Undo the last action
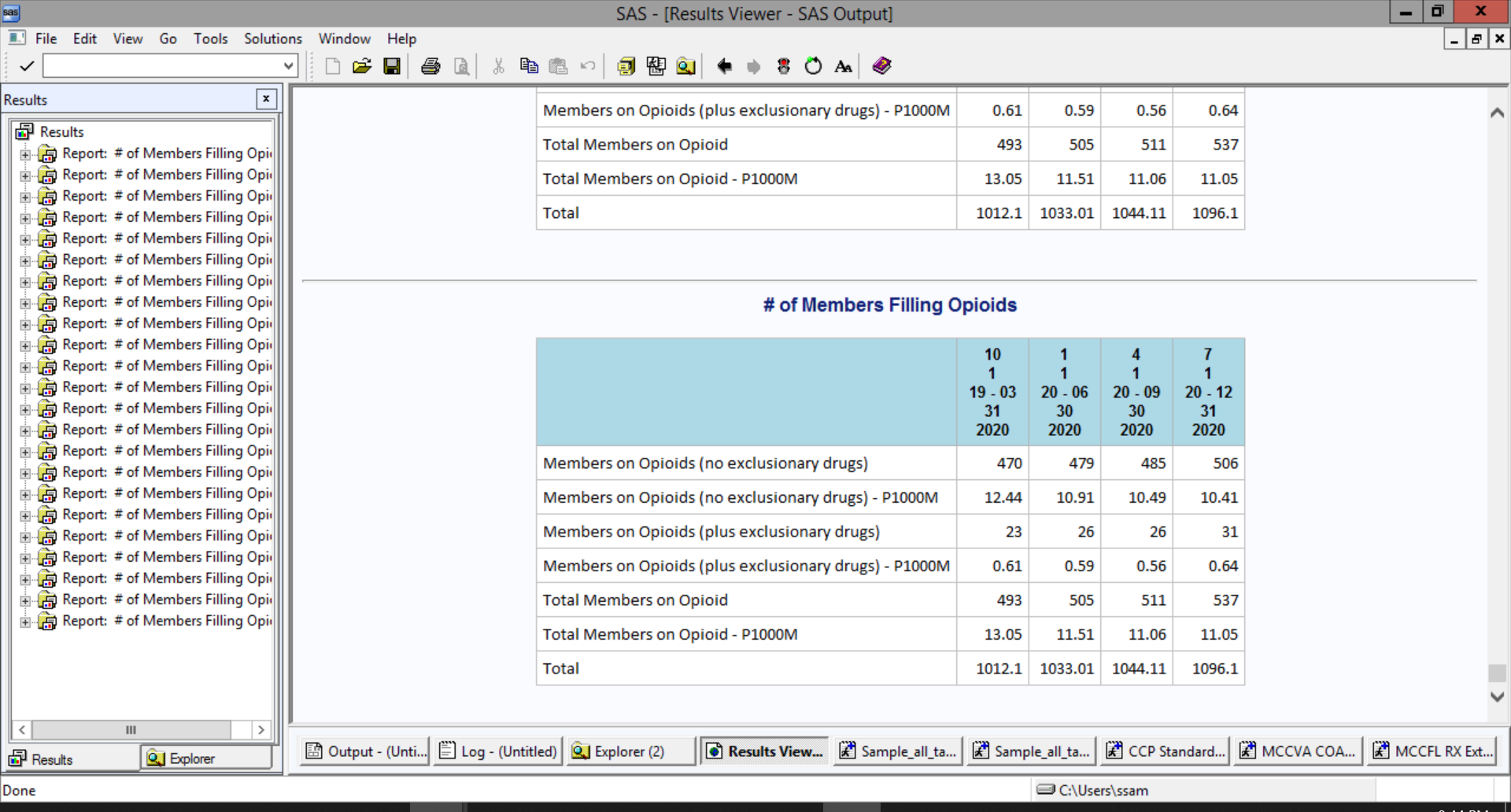 point(588,66)
